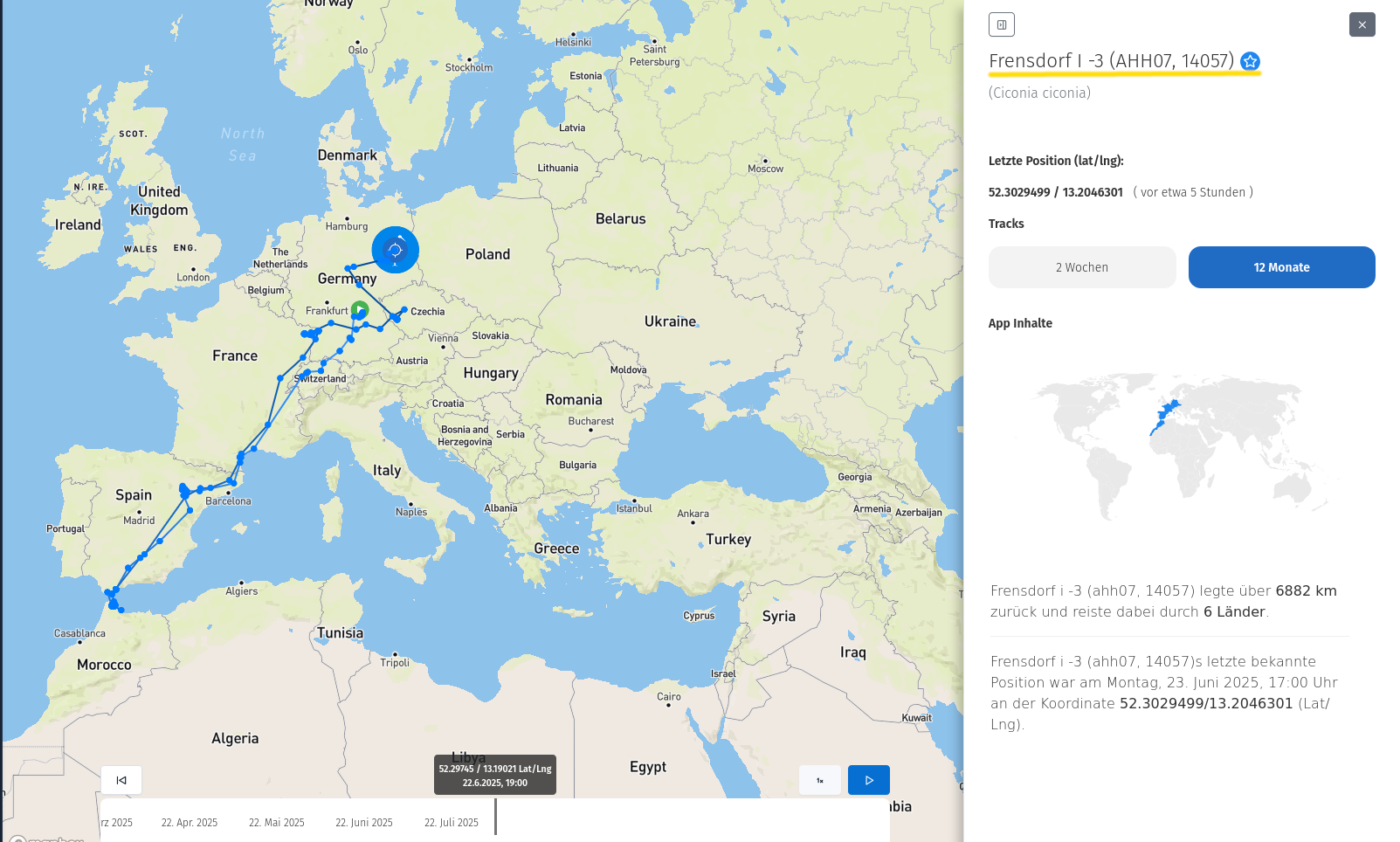This screenshot has width=1400, height=842.
Task: Click the blue star badge beside the stork name
Action: coord(1250,61)
